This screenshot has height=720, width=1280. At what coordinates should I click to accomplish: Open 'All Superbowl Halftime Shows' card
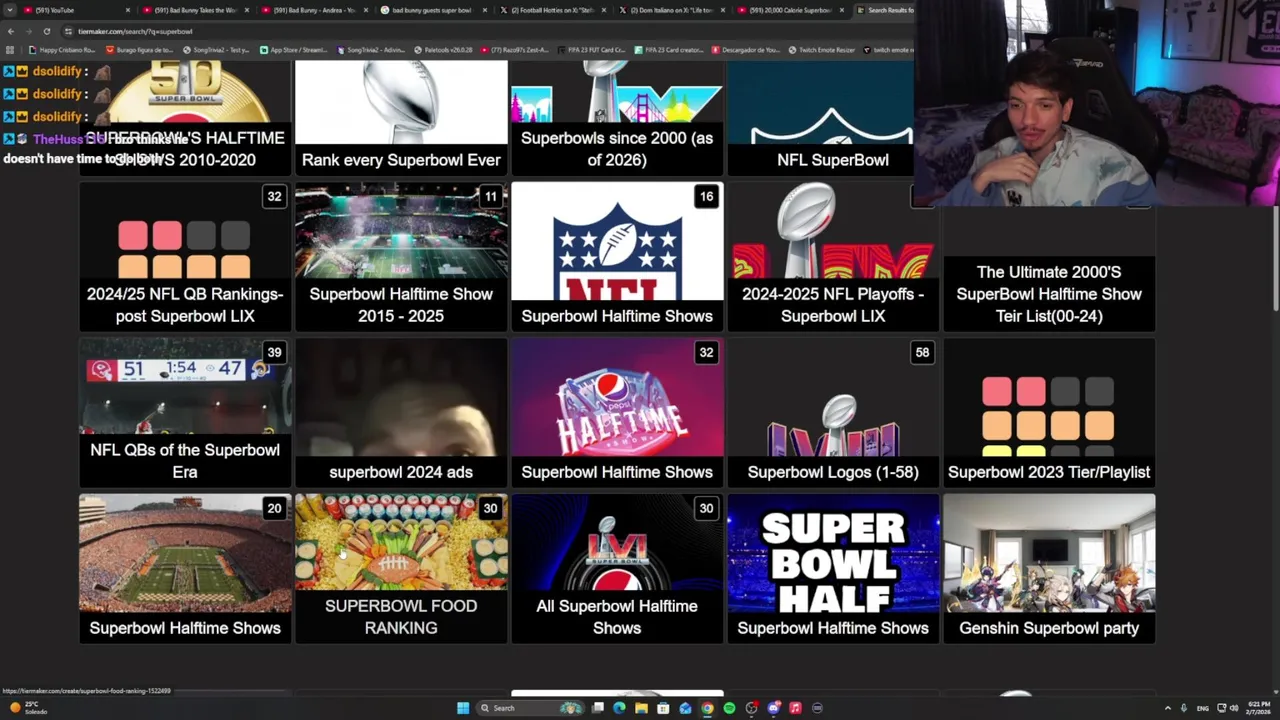(617, 569)
